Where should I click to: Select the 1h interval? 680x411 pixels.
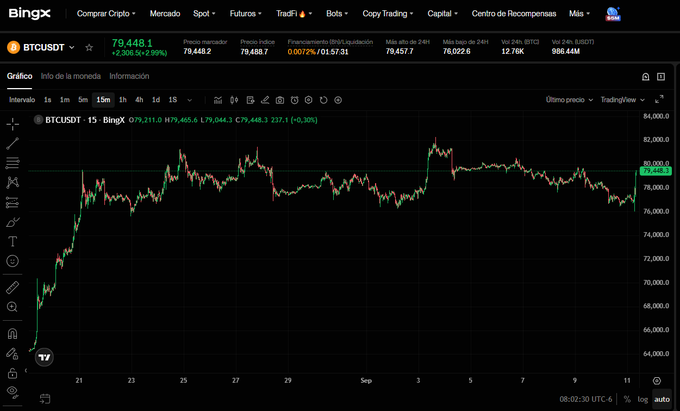point(123,100)
